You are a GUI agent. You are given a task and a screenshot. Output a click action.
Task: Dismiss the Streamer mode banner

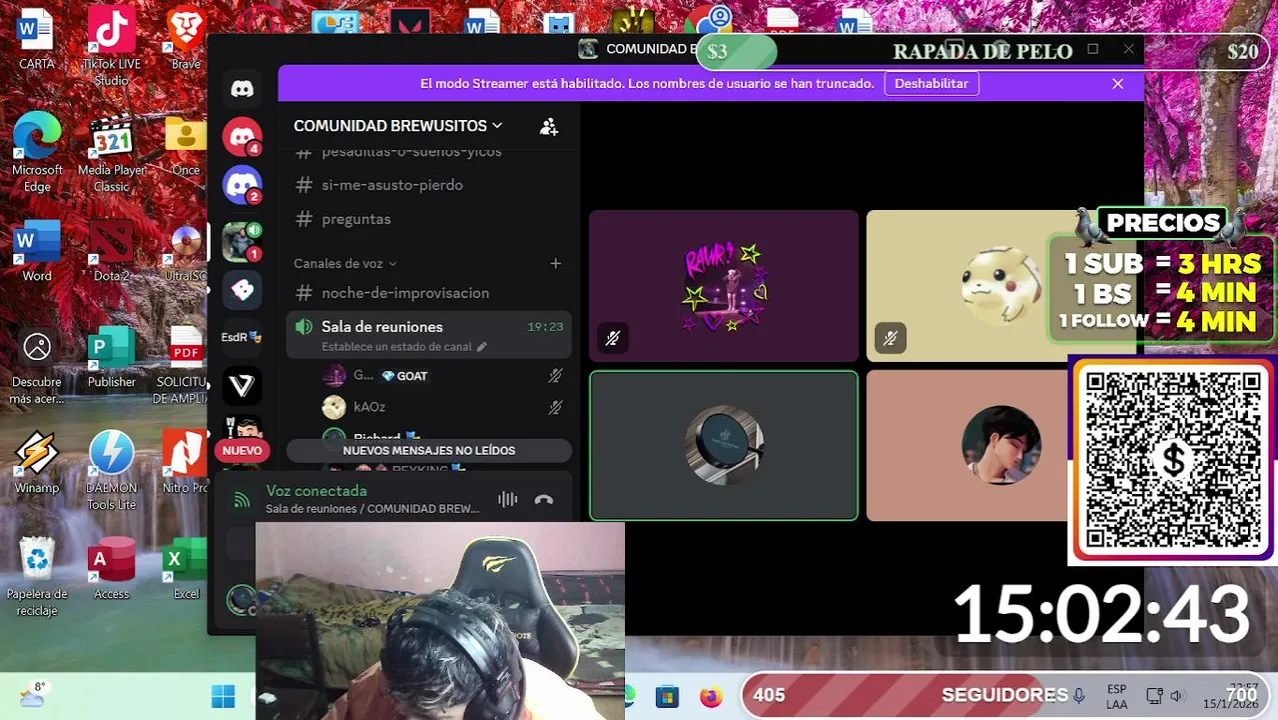coord(1118,84)
